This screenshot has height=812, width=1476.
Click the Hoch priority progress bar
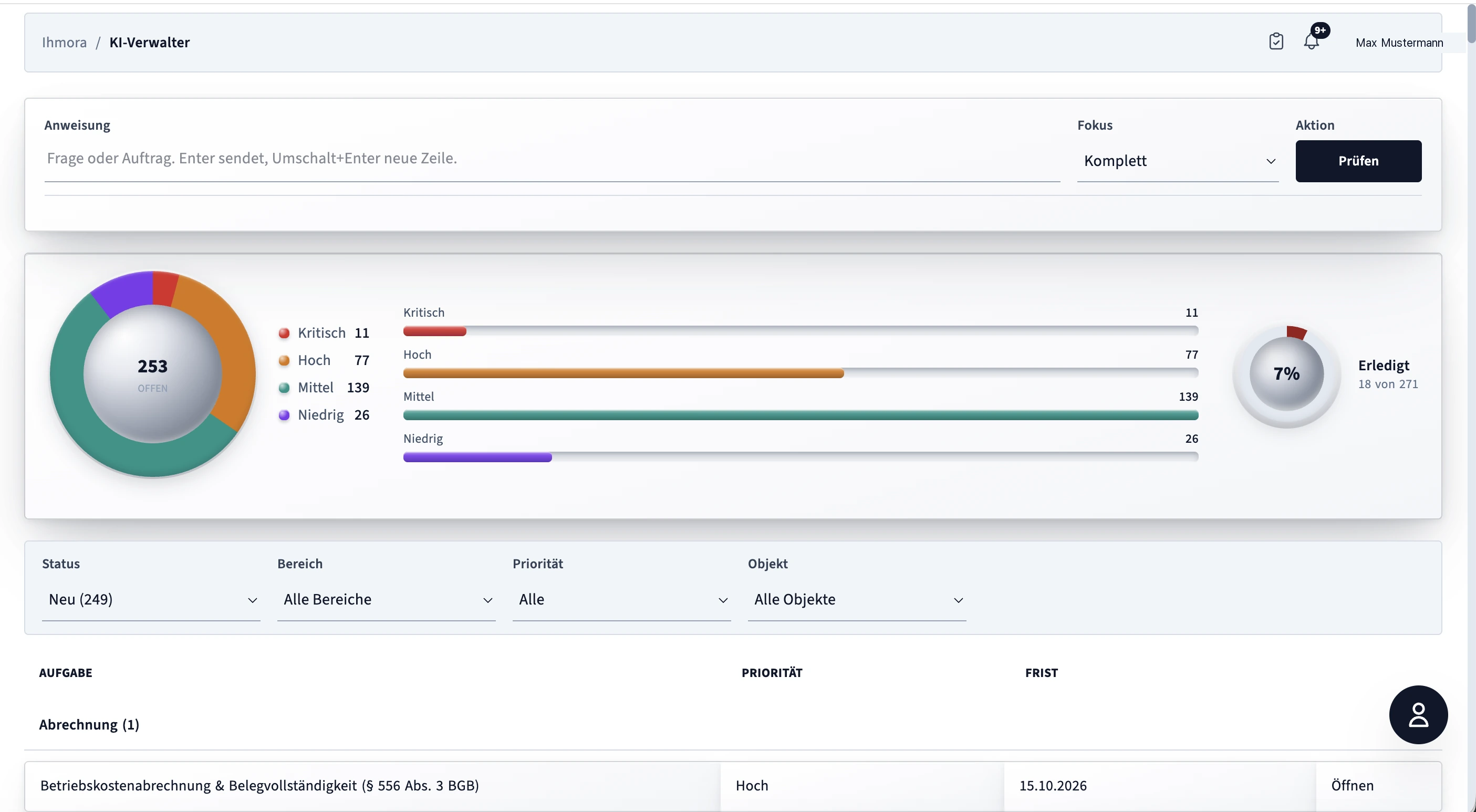coord(801,373)
